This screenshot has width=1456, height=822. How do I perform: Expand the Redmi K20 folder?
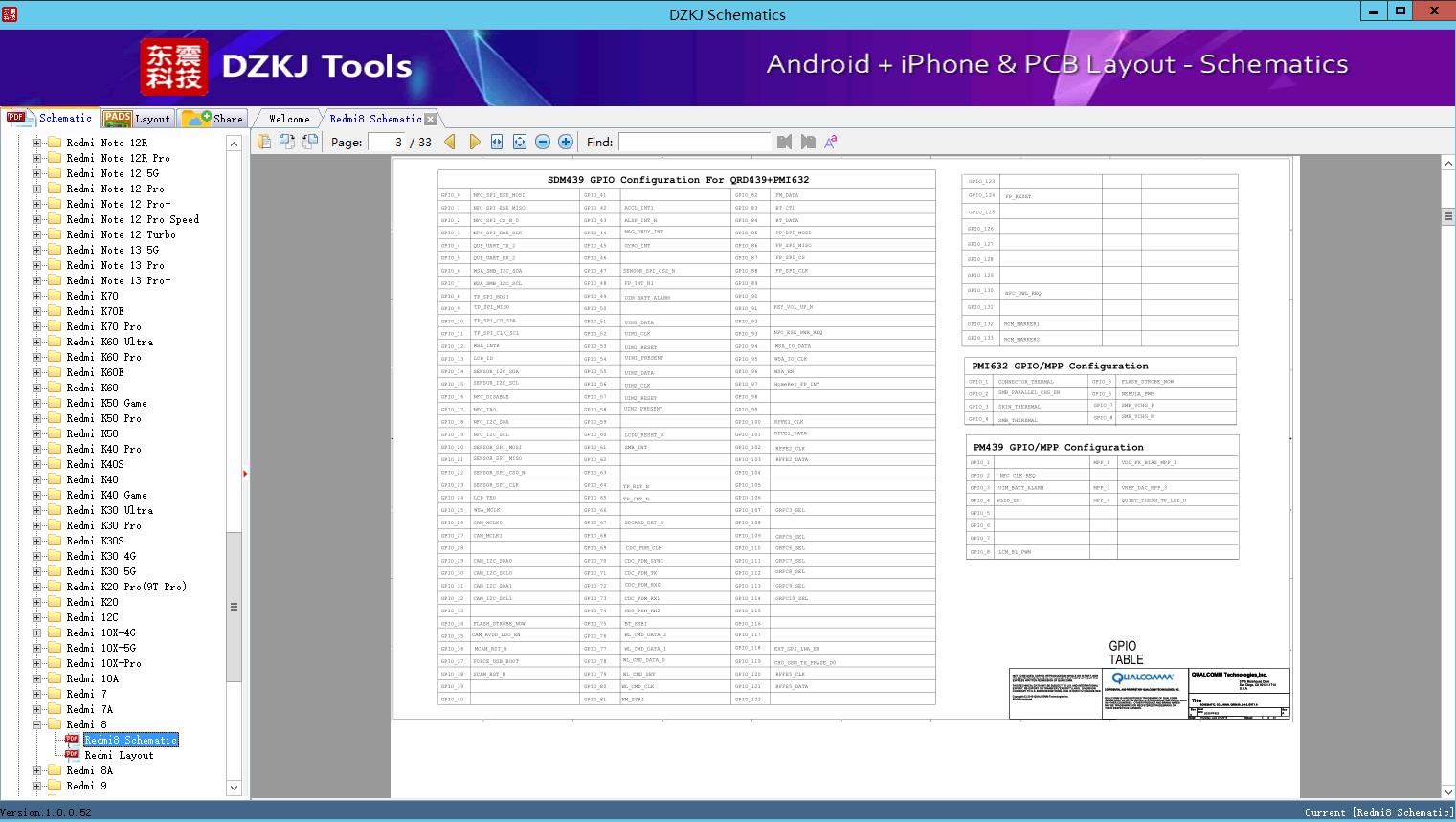(x=36, y=602)
